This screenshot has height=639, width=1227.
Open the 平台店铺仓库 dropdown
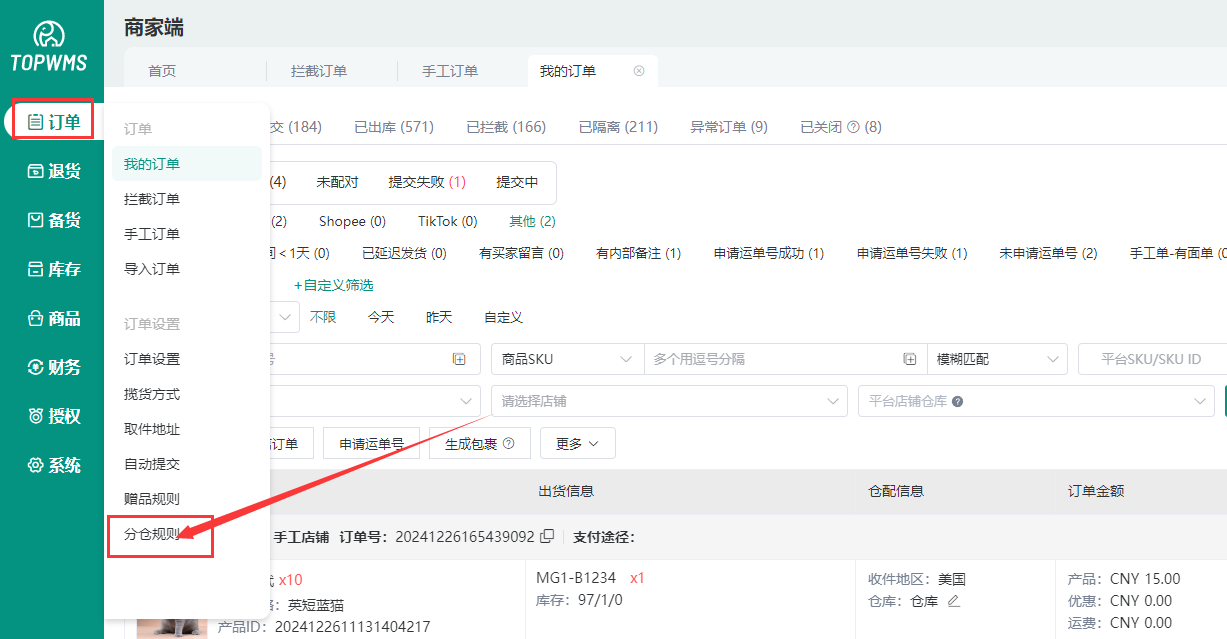[1036, 401]
